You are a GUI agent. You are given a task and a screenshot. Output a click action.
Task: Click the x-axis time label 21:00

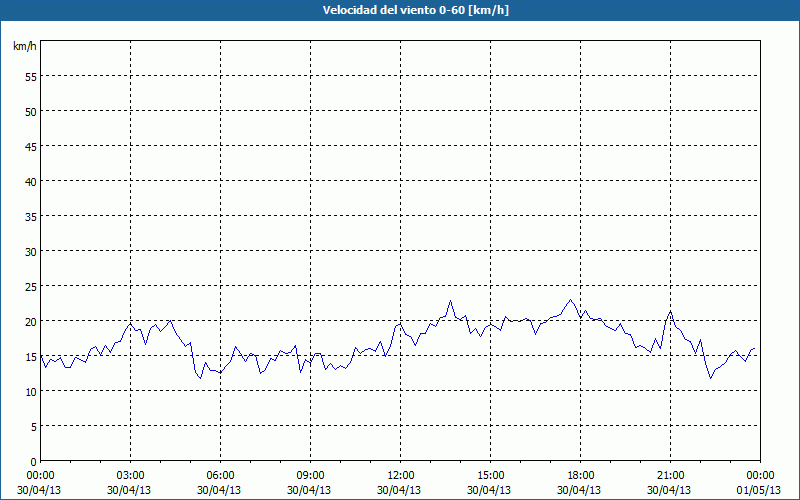[670, 476]
